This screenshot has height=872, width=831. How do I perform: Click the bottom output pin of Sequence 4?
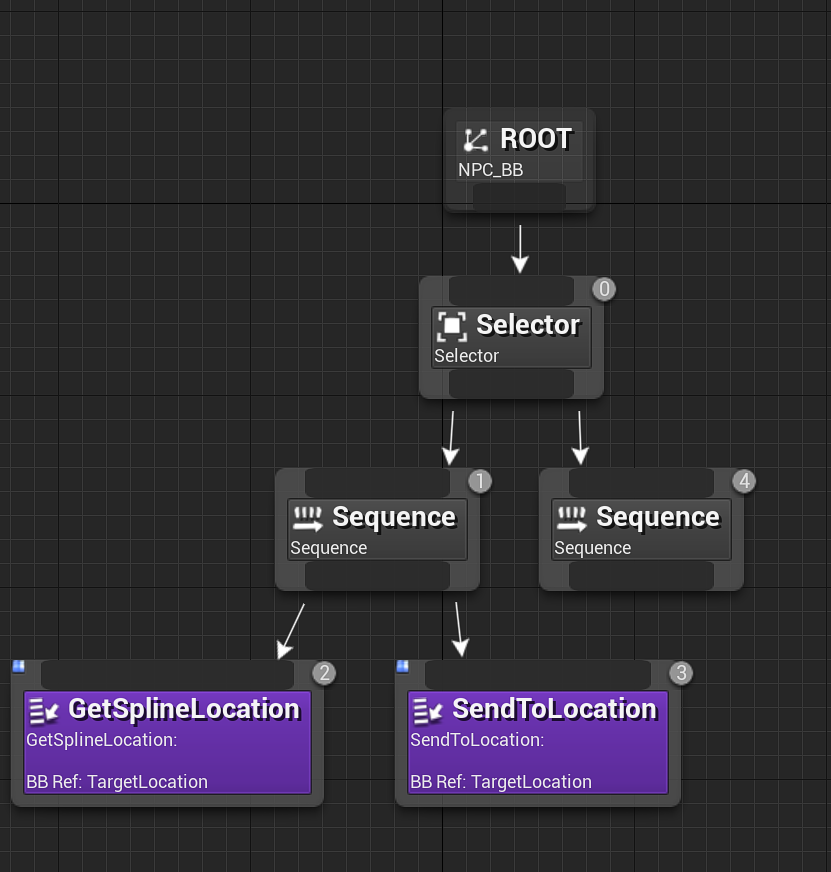(641, 576)
